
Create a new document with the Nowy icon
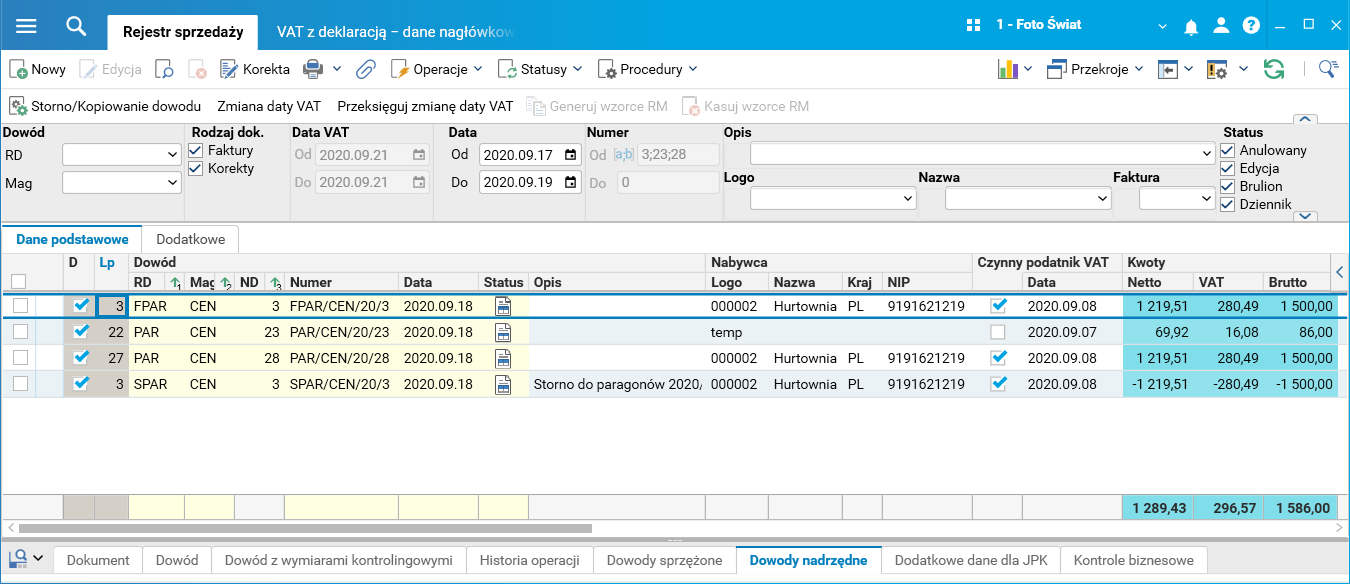point(18,70)
